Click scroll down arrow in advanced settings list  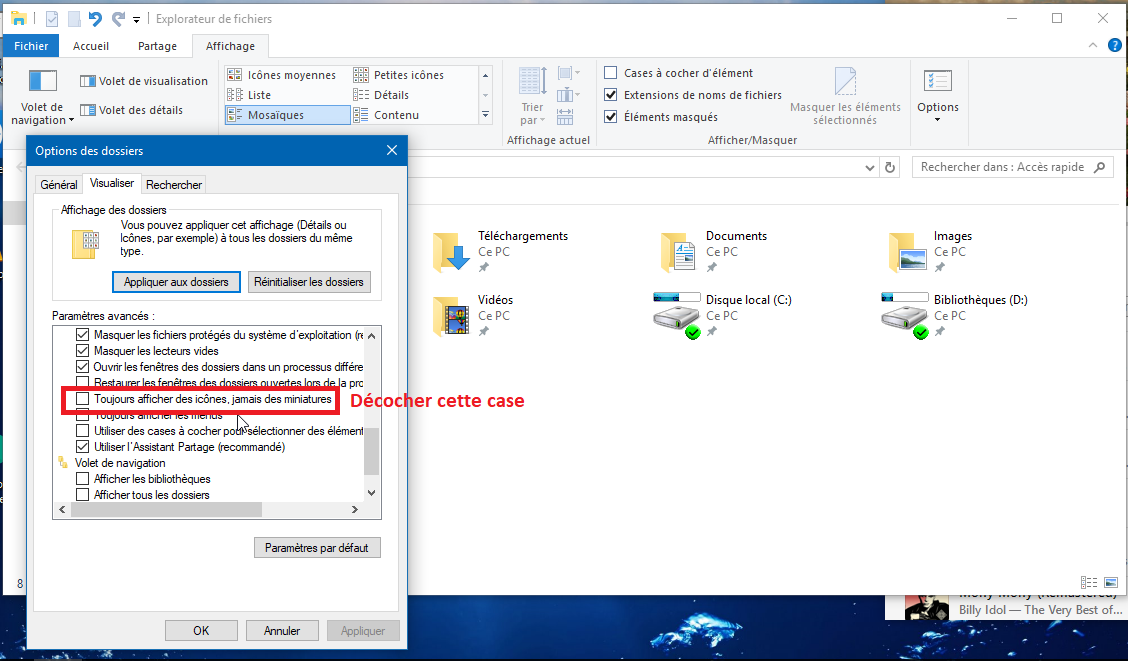point(371,493)
